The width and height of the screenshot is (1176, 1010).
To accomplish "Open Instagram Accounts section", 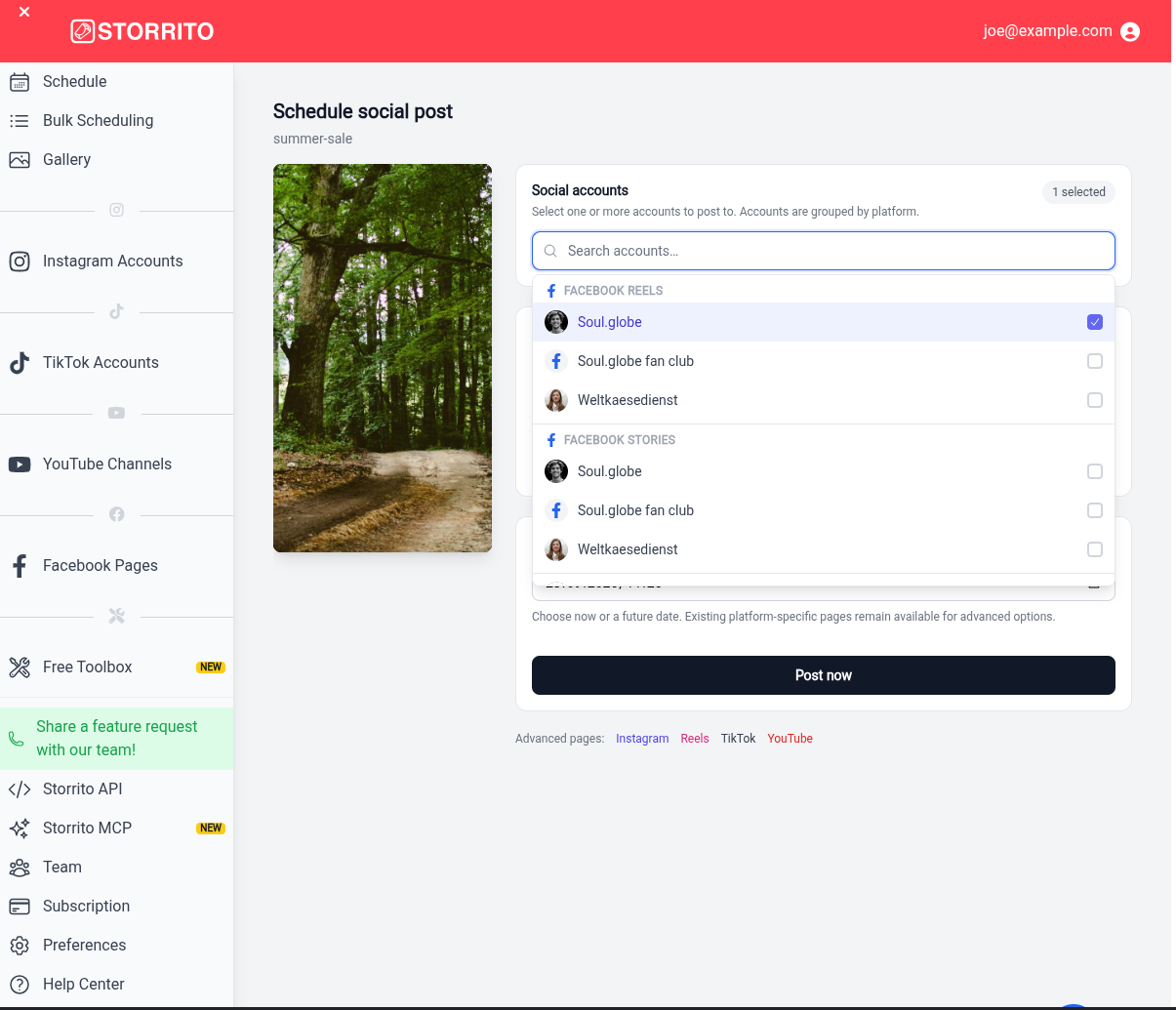I will (x=117, y=262).
